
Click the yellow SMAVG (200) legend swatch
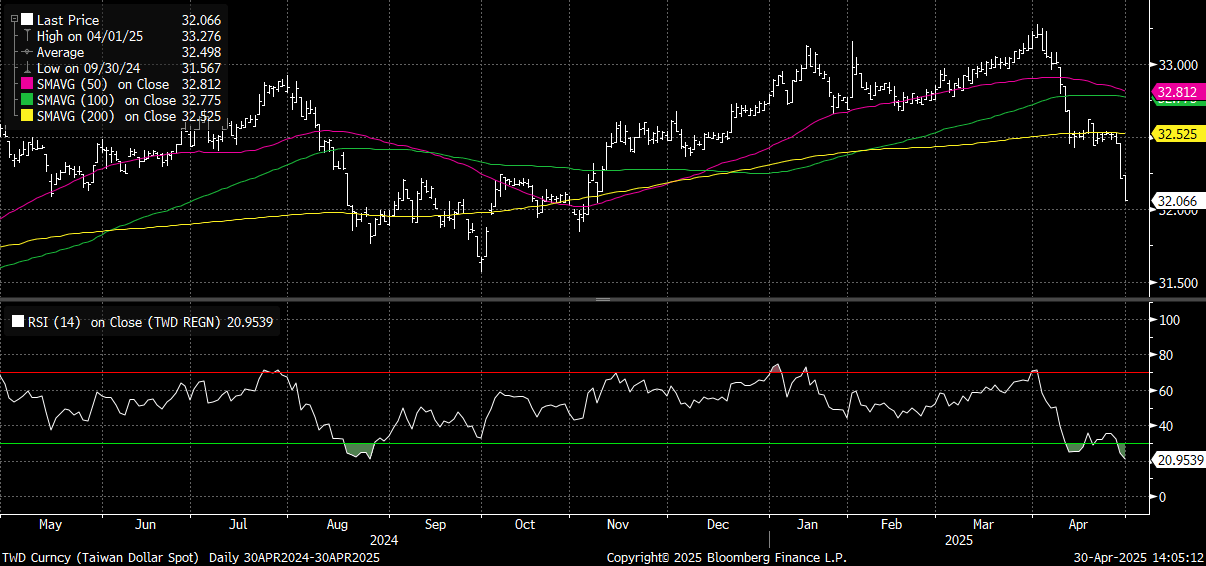pos(27,116)
